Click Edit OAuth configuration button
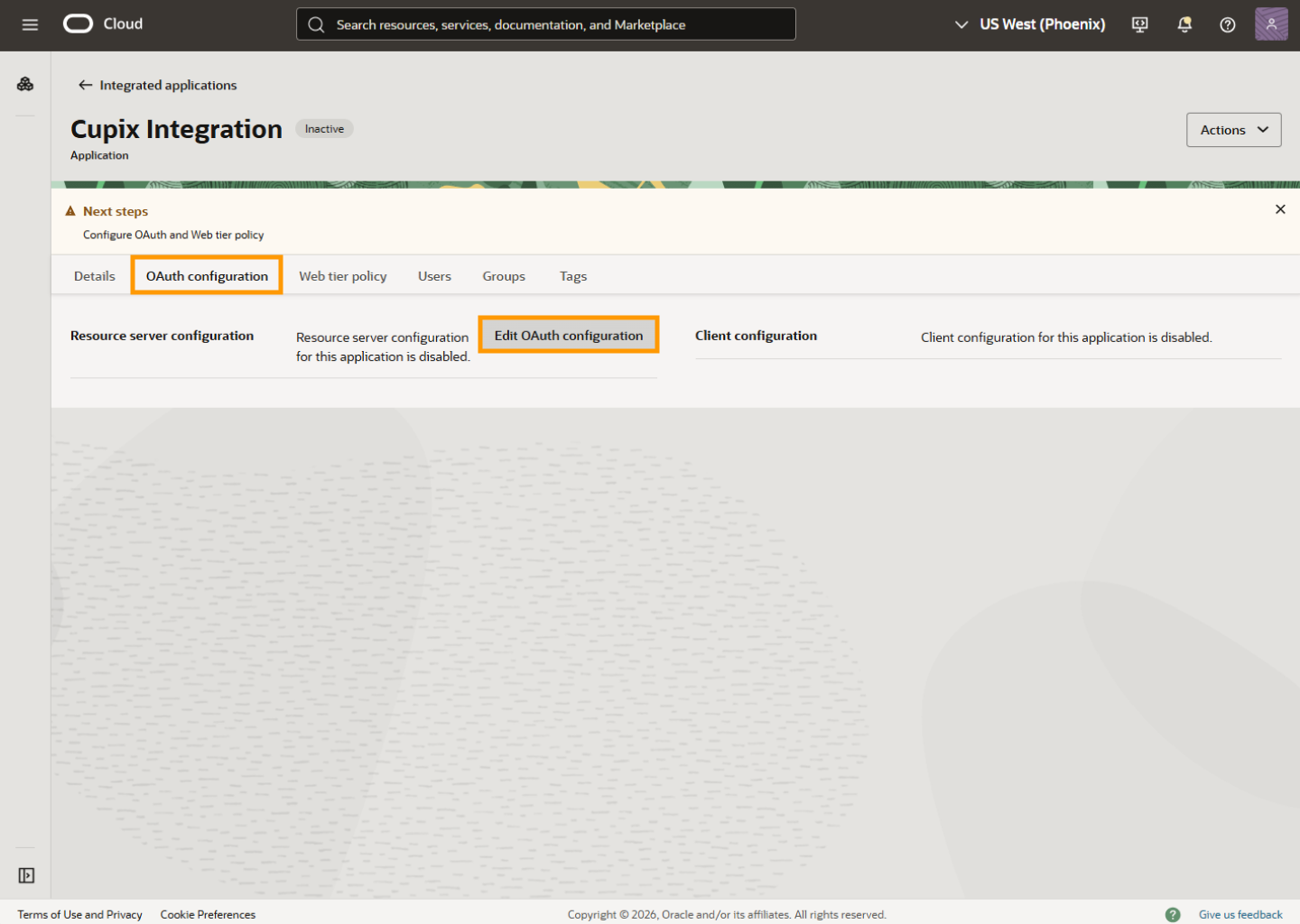Screen dimensions: 1300x924 (x=569, y=335)
